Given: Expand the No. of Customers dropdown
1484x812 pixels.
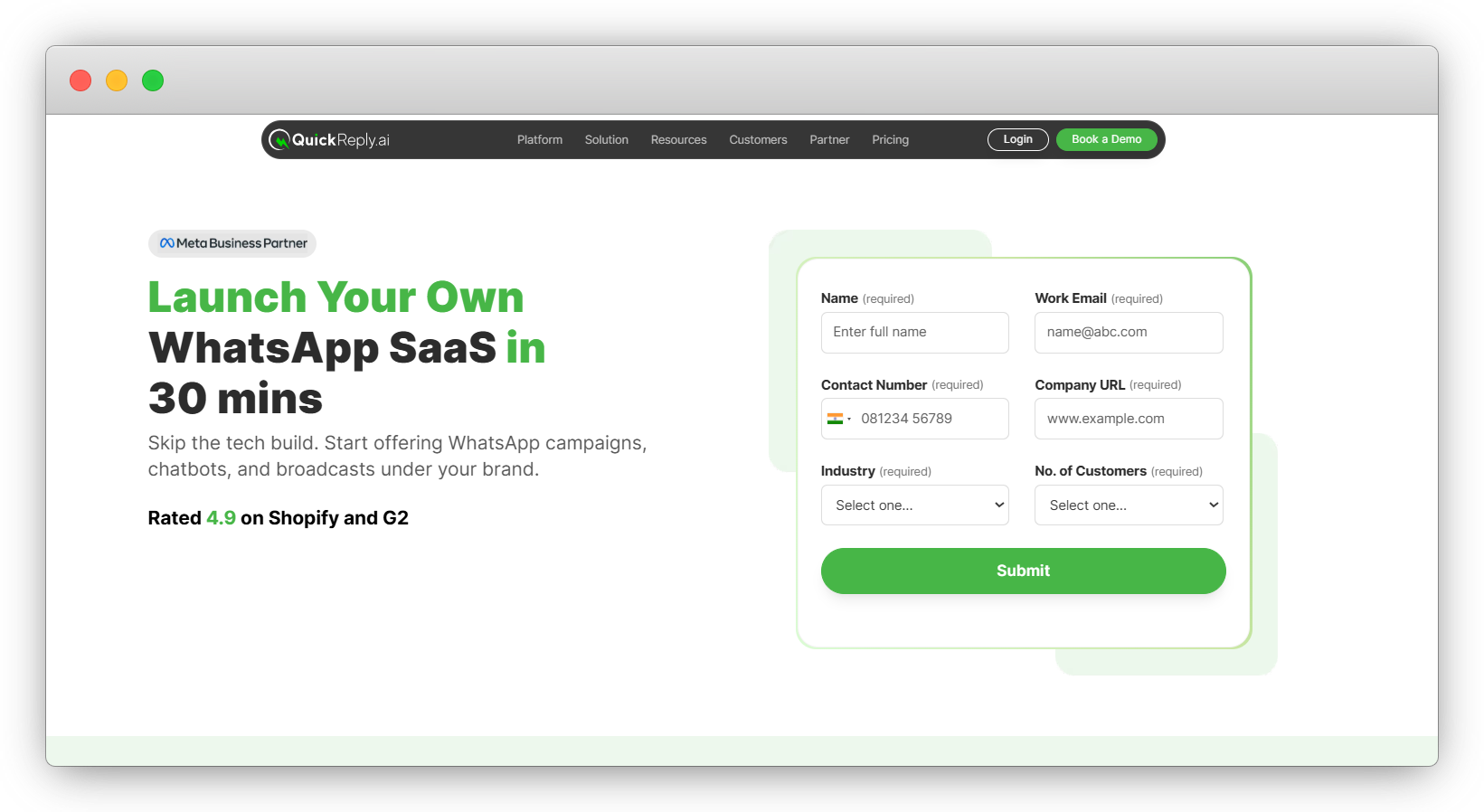Looking at the screenshot, I should (x=1129, y=505).
